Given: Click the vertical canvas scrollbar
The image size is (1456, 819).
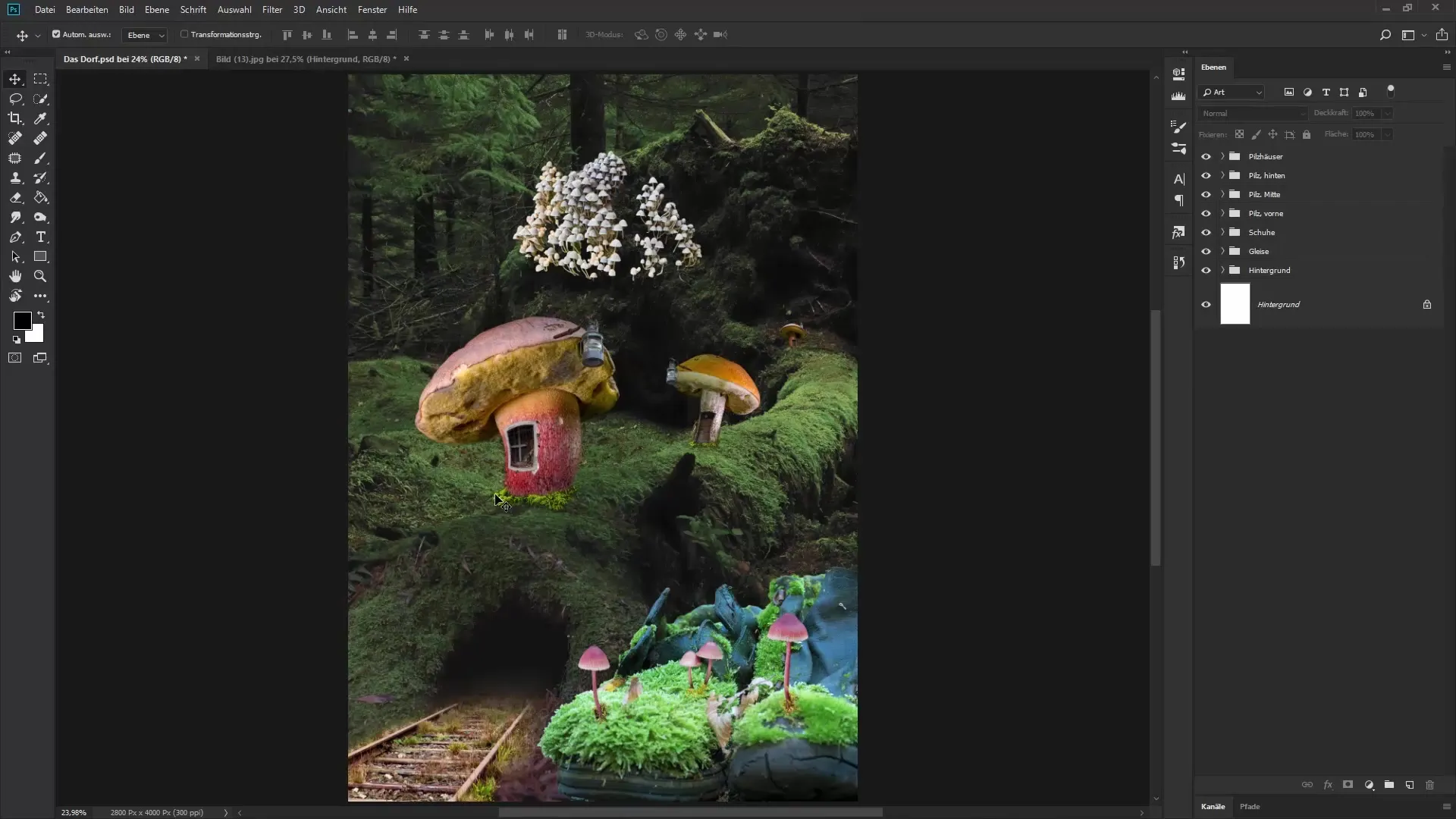Looking at the screenshot, I should (1156, 438).
